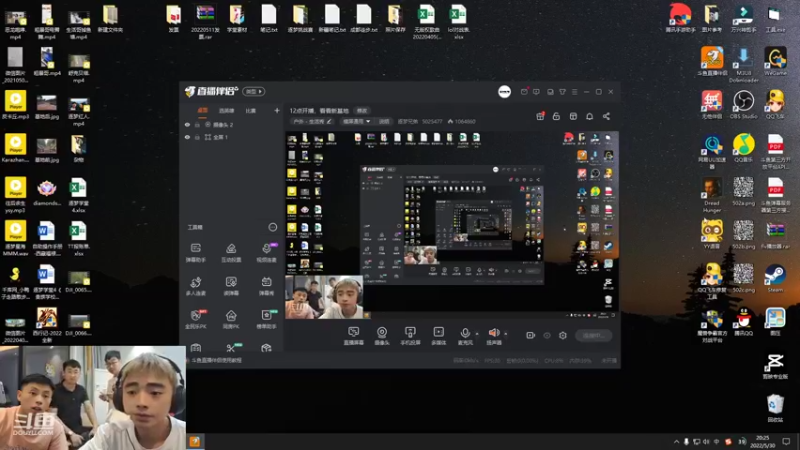The height and width of the screenshot is (450, 800).
Task: Click the start streaming button
Action: click(593, 336)
